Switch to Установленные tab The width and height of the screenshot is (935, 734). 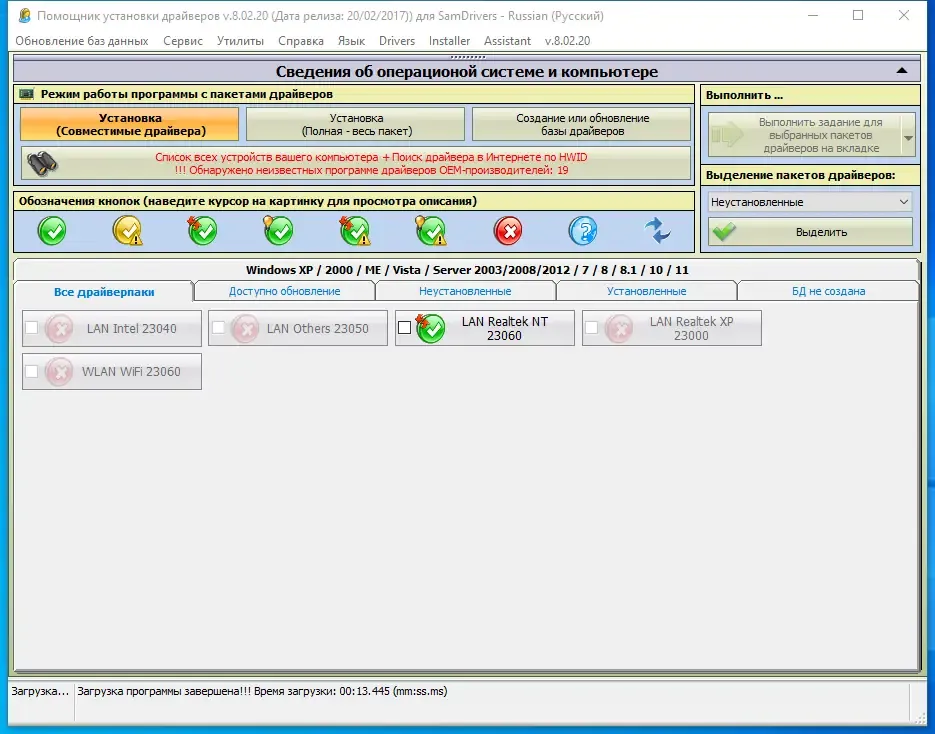click(646, 292)
